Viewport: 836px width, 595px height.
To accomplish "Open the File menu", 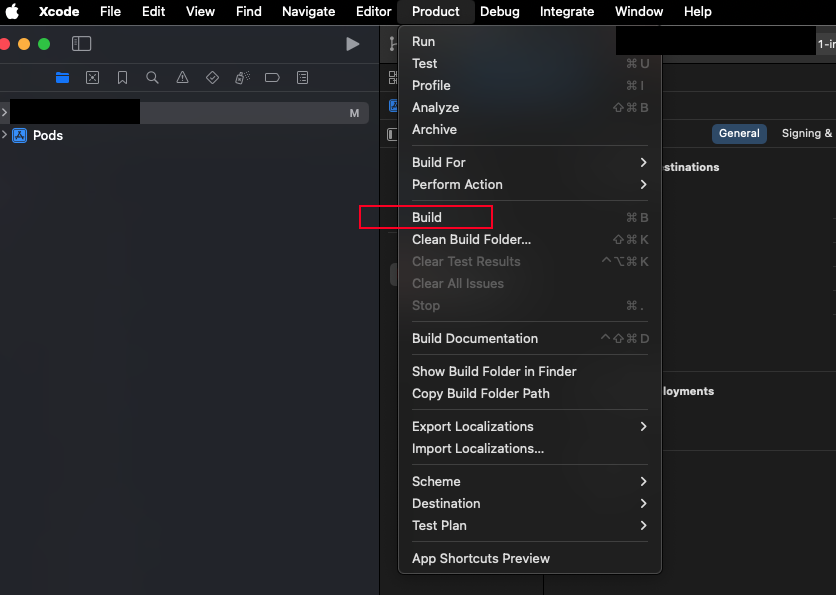I will tap(110, 11).
